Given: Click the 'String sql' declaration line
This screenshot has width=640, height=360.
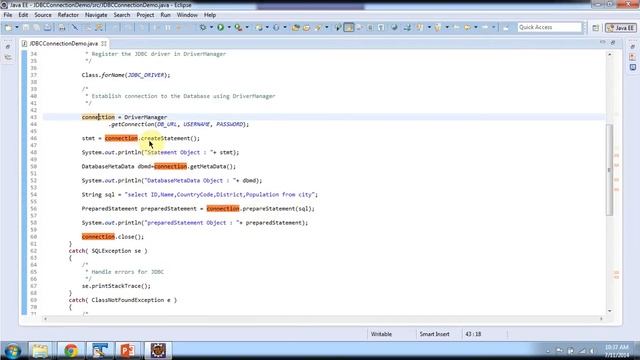Looking at the screenshot, I should click(200, 195).
